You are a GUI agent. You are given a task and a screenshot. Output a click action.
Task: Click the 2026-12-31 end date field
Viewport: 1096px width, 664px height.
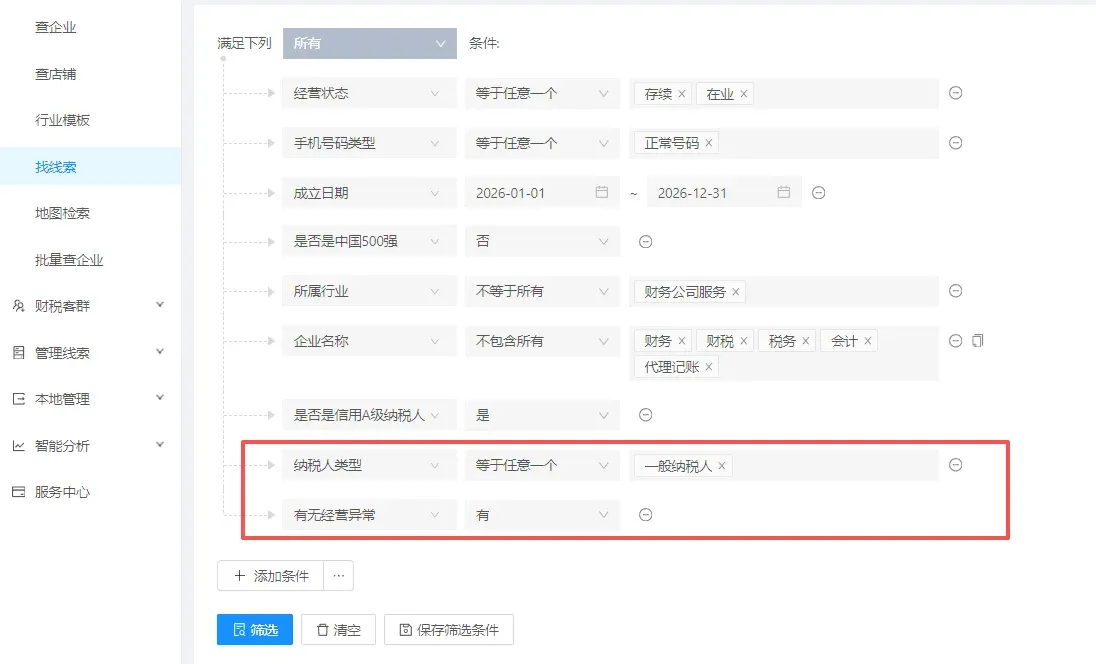pyautogui.click(x=724, y=193)
